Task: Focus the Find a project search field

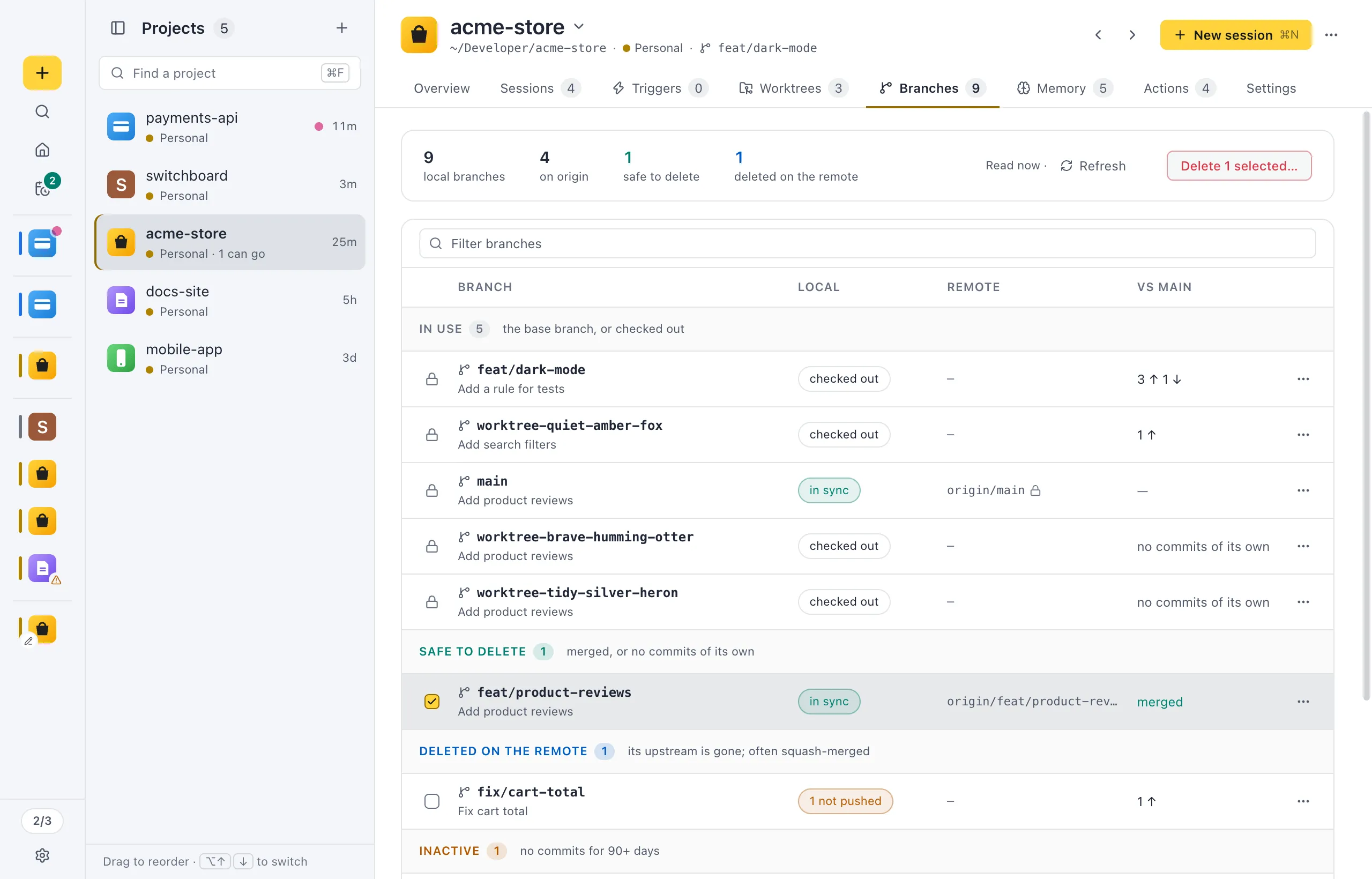Action: pyautogui.click(x=230, y=73)
